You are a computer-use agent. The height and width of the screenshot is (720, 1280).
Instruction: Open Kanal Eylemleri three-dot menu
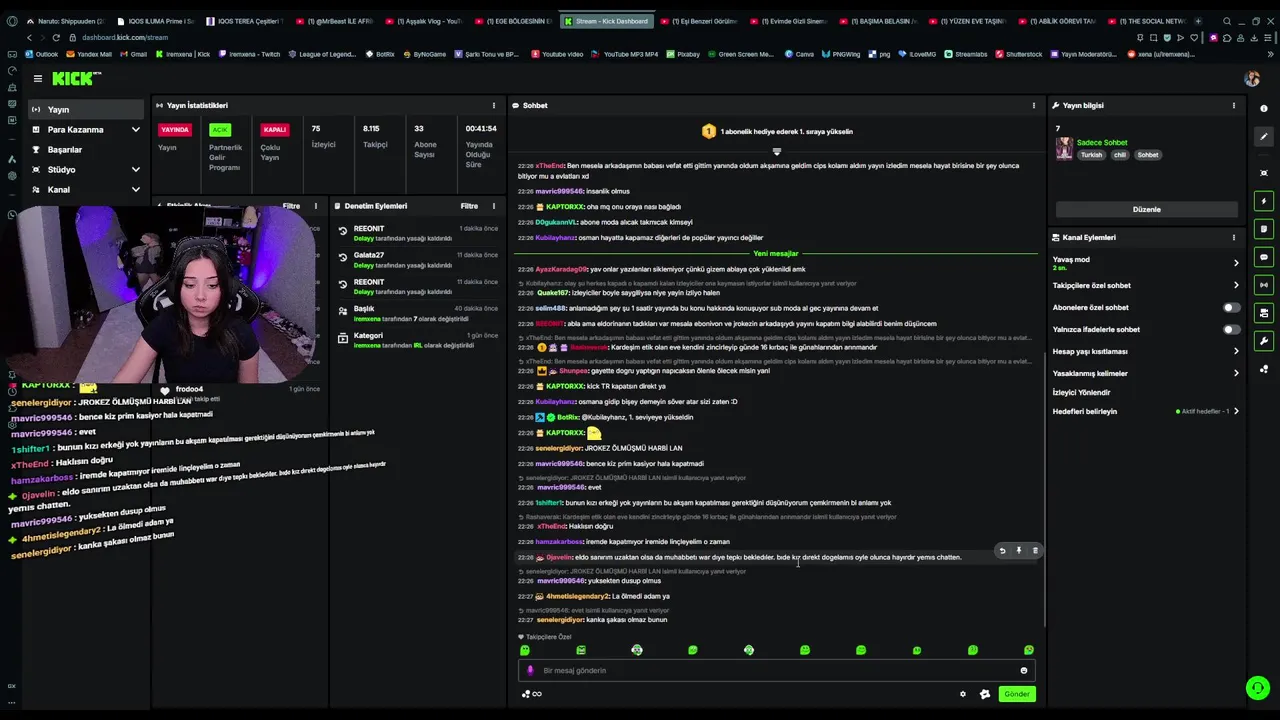[x=1234, y=237]
